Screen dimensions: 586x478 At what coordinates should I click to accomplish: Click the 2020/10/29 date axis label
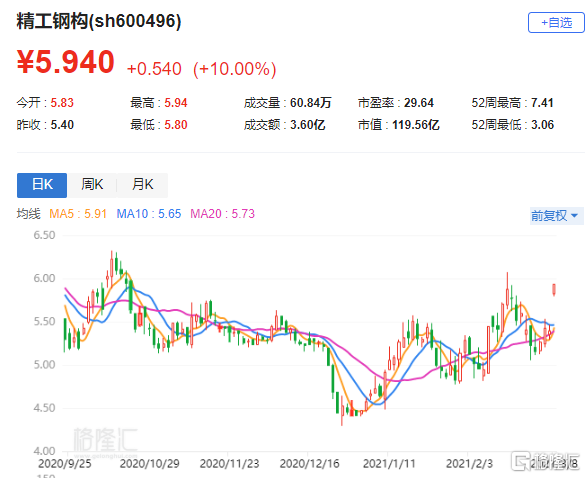(x=149, y=464)
